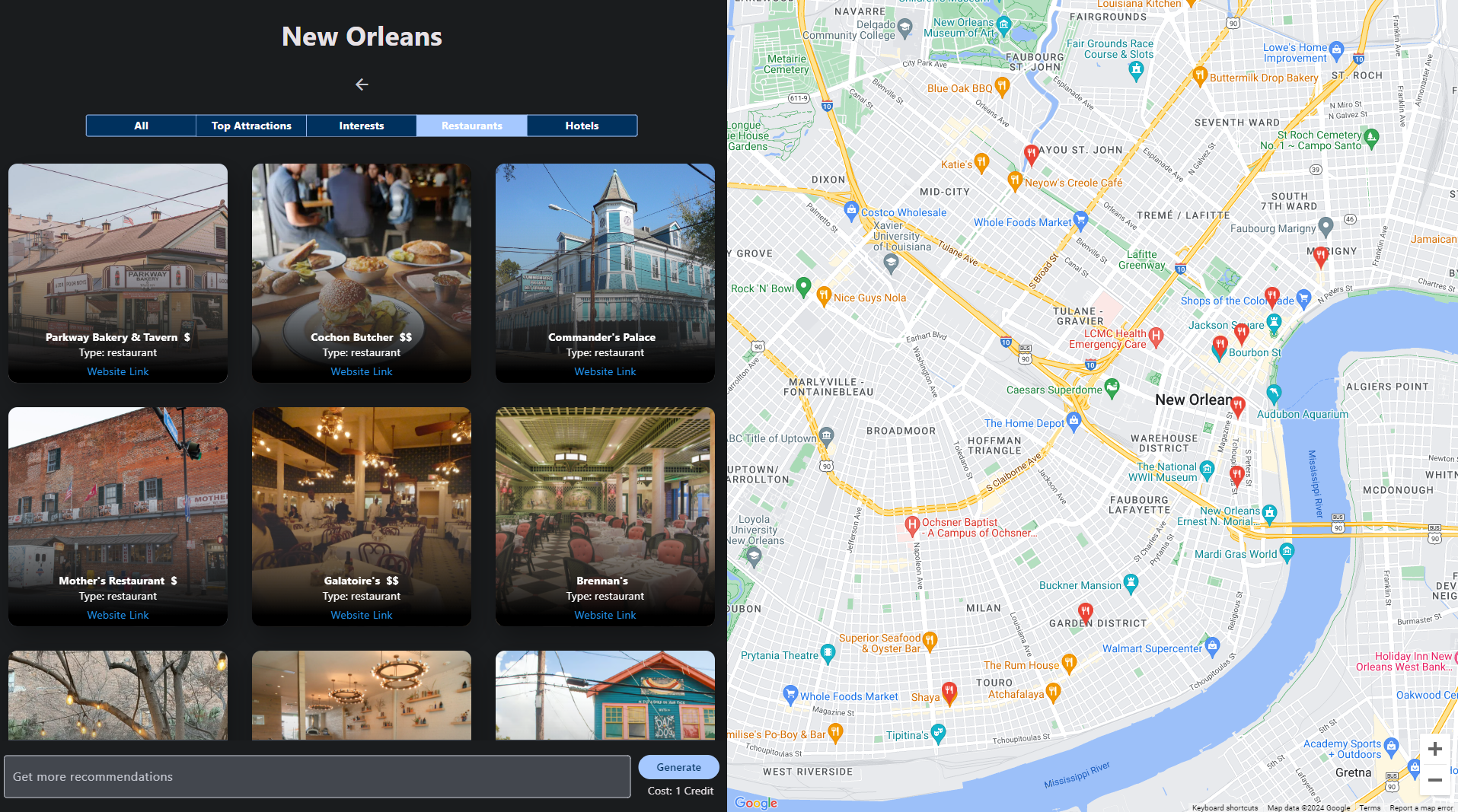Viewport: 1458px width, 812px height.
Task: Switch to the All tab
Action: click(141, 126)
